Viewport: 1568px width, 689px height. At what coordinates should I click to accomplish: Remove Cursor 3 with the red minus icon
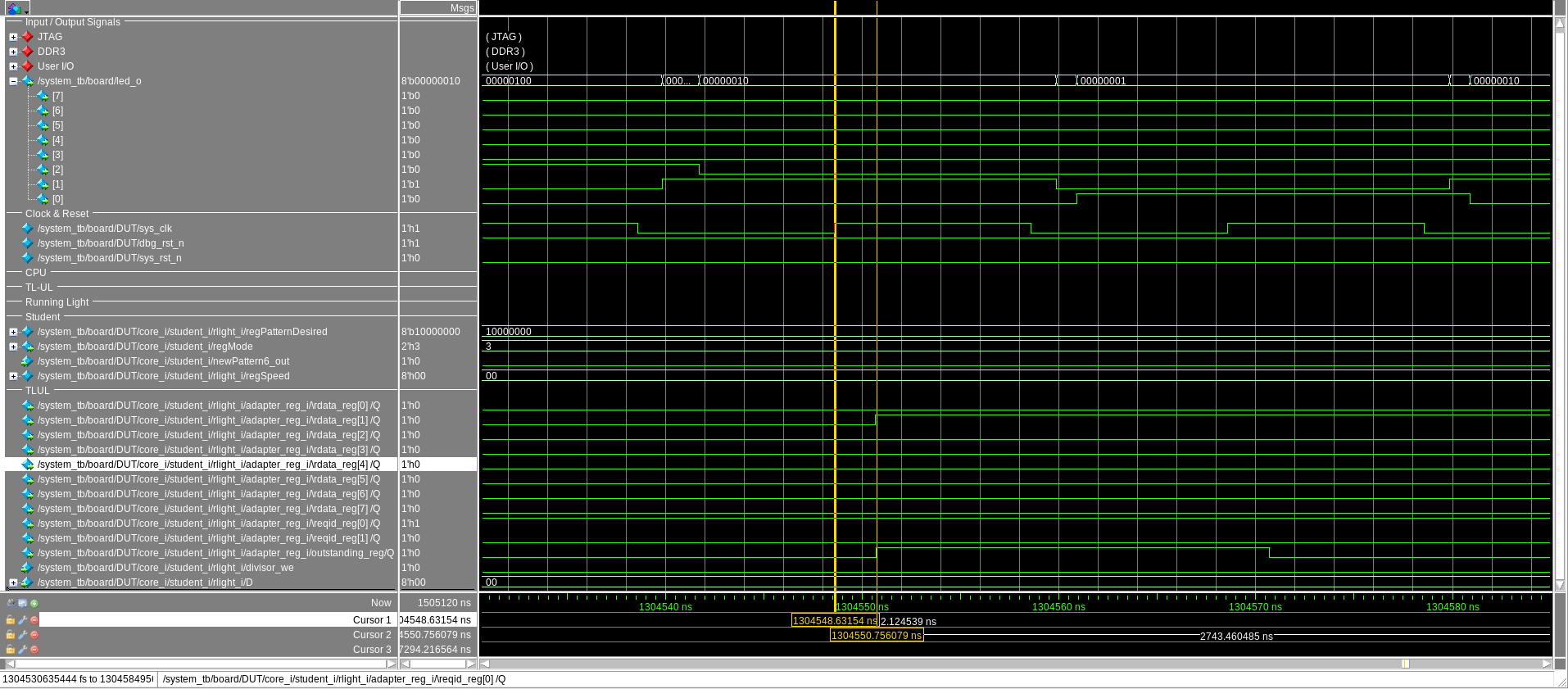[34, 650]
